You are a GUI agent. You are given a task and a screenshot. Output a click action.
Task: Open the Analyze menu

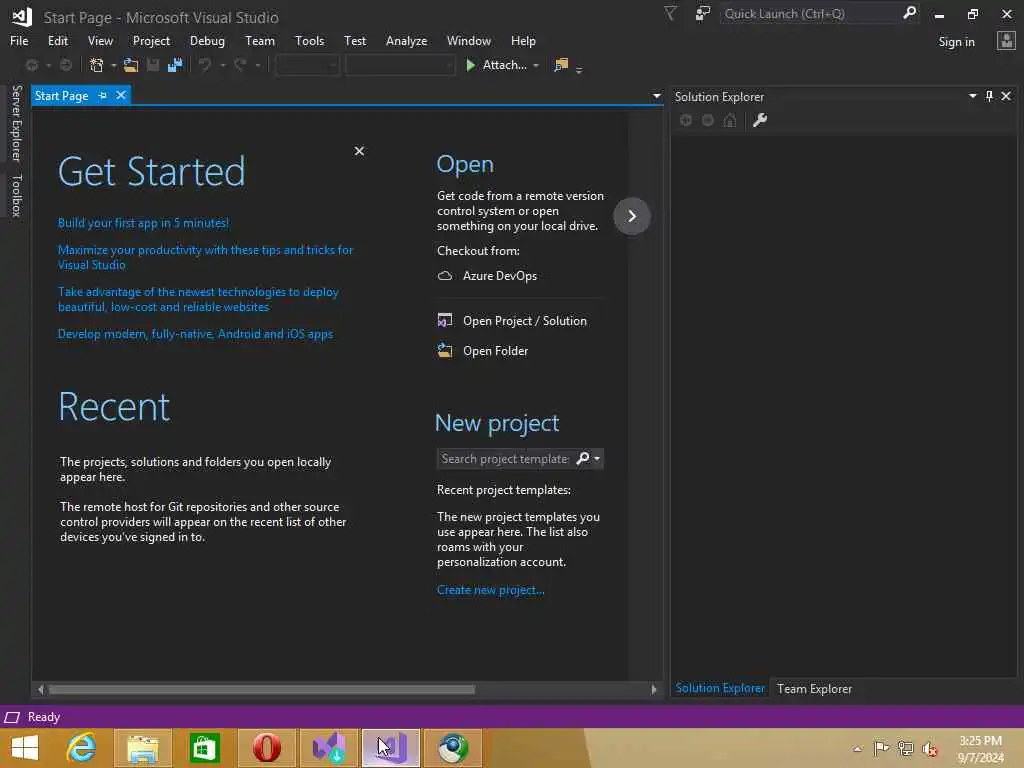click(x=406, y=40)
